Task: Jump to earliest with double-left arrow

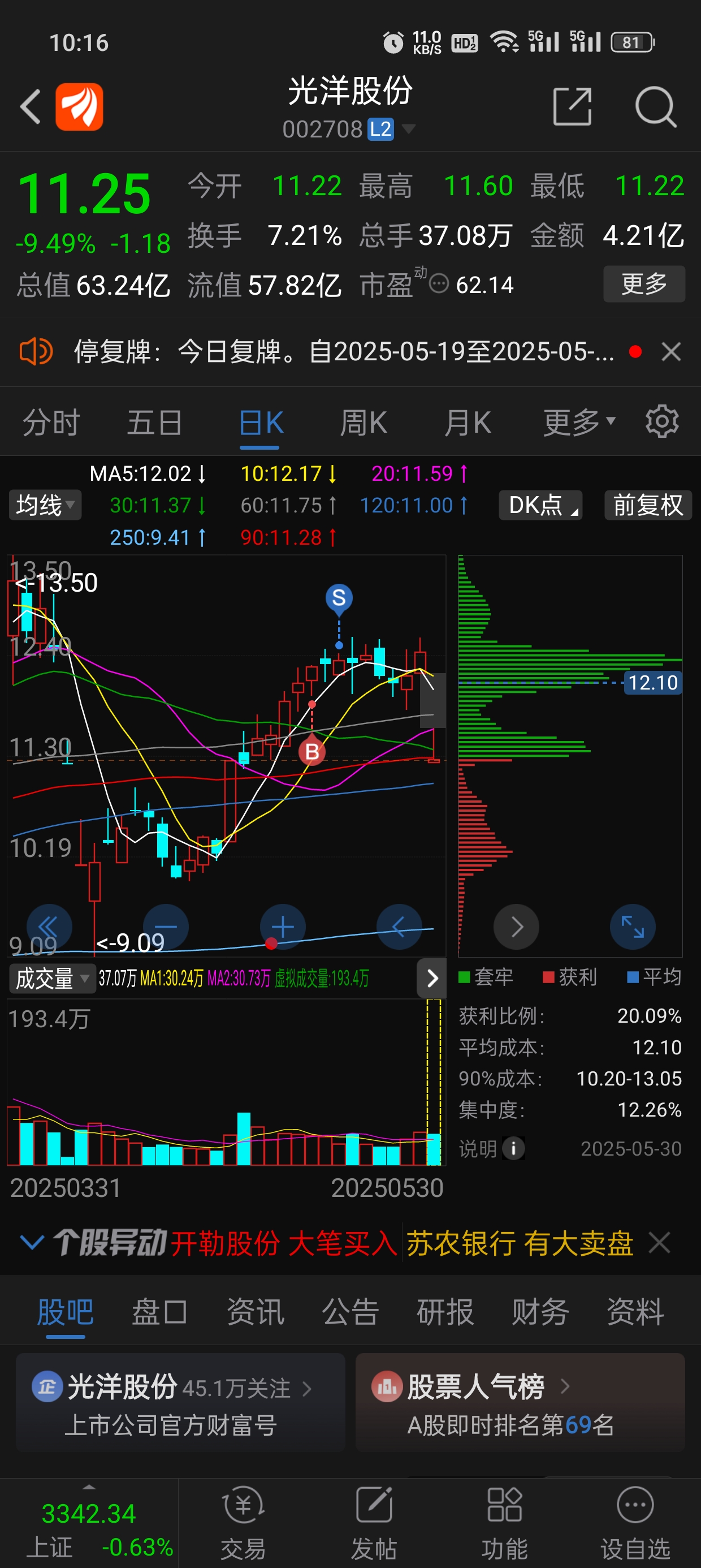Action: (x=49, y=927)
